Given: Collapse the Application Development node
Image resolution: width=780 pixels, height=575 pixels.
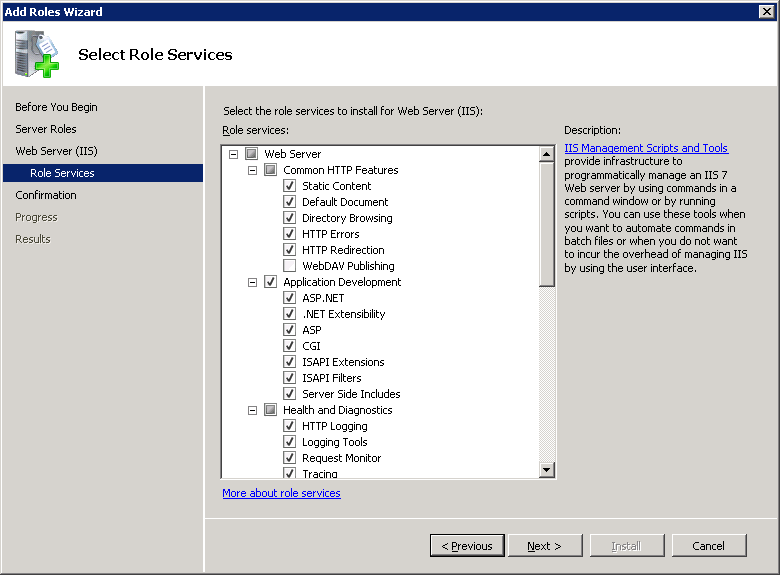Looking at the screenshot, I should coord(252,282).
